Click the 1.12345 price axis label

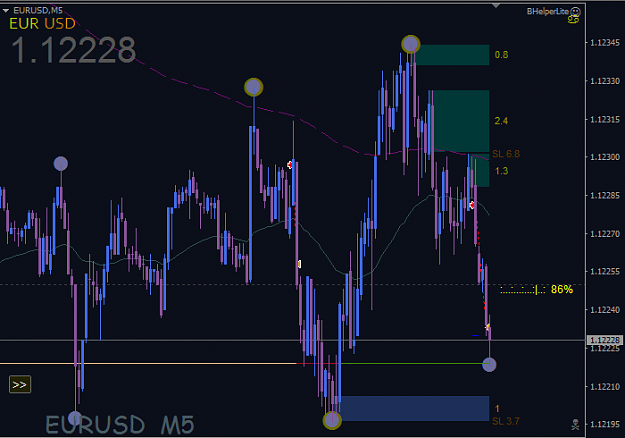click(605, 43)
